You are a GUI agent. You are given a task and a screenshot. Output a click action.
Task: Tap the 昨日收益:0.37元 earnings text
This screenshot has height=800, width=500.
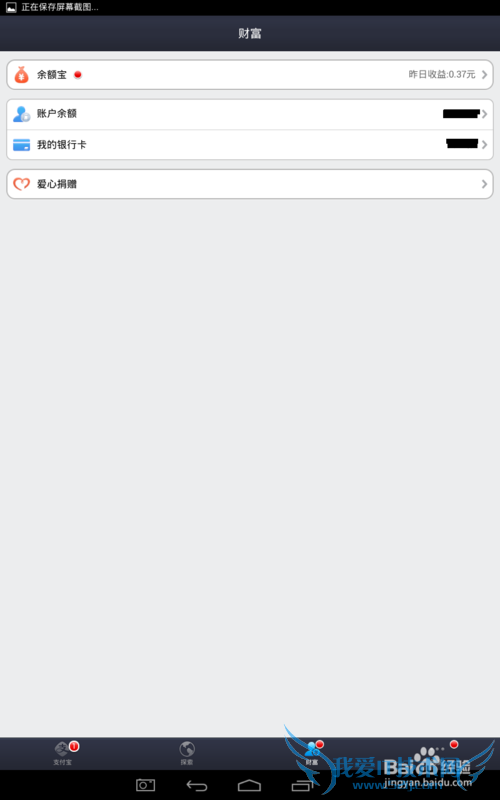pos(442,75)
